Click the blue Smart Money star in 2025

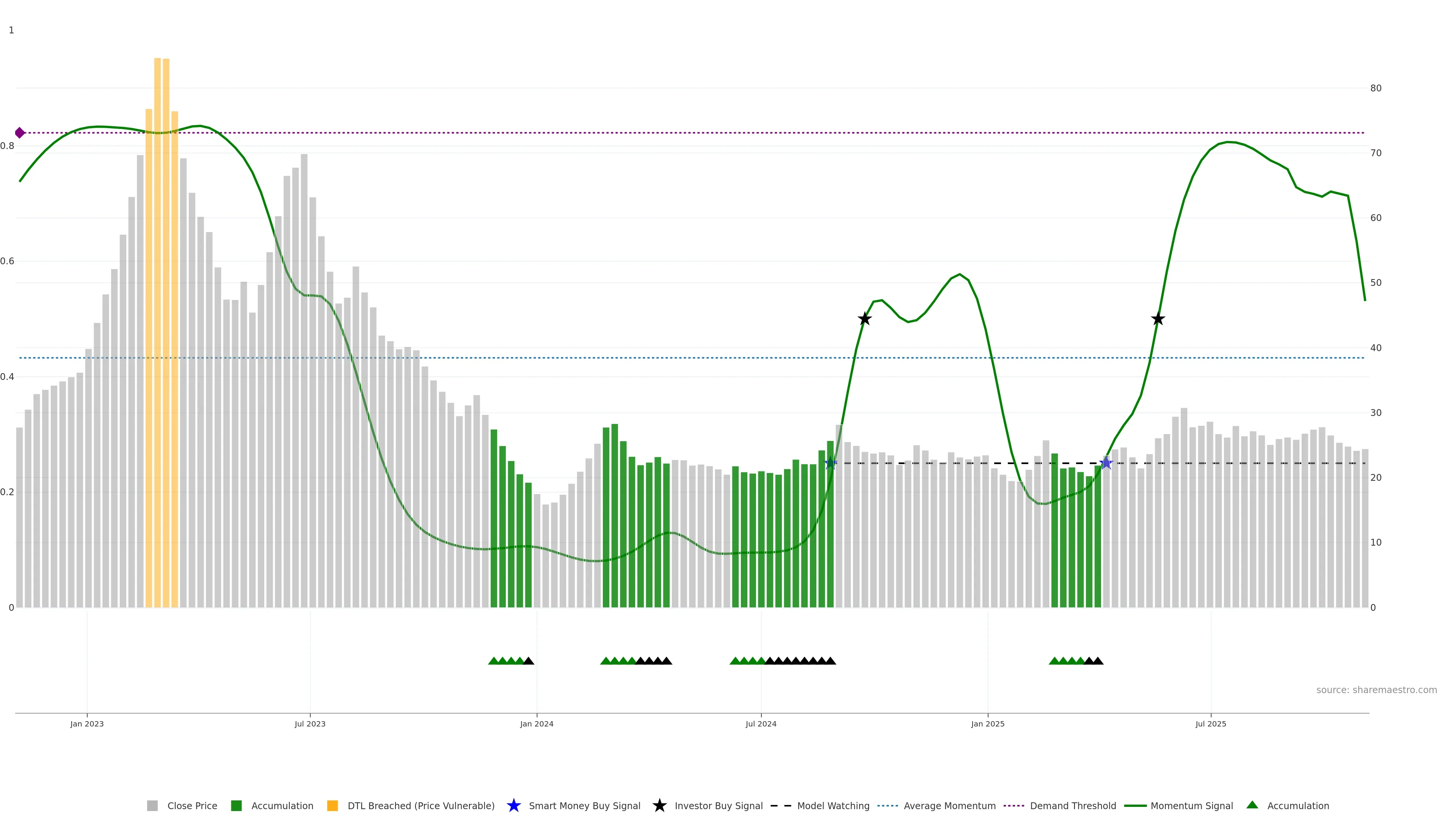coord(1106,463)
